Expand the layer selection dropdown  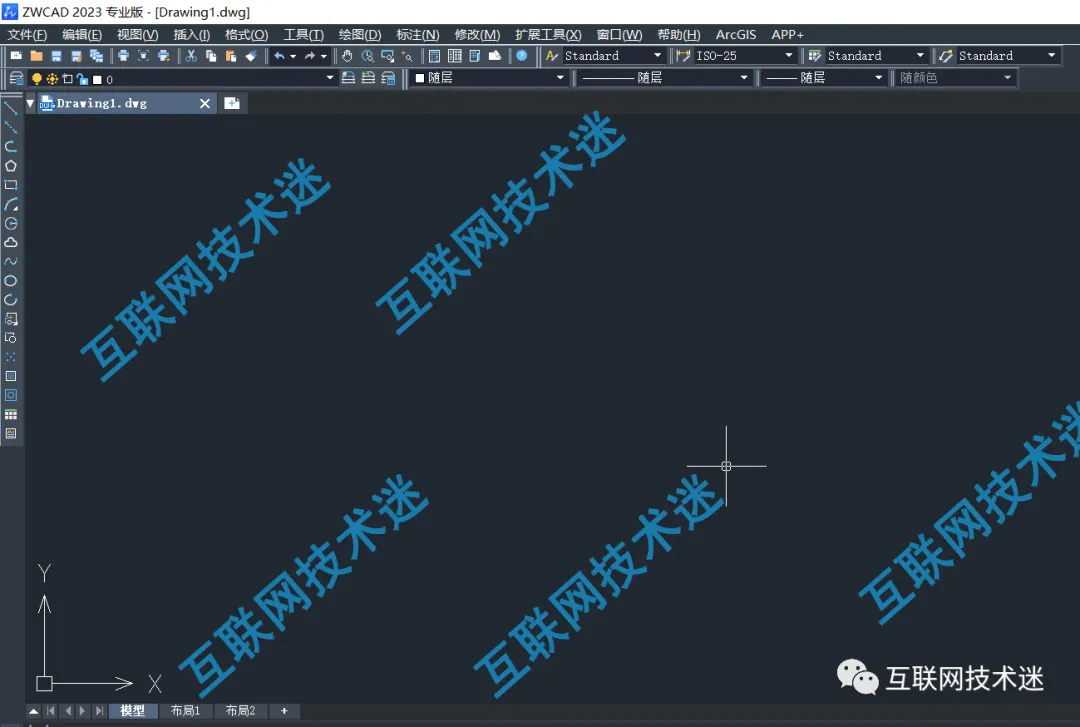[x=330, y=78]
